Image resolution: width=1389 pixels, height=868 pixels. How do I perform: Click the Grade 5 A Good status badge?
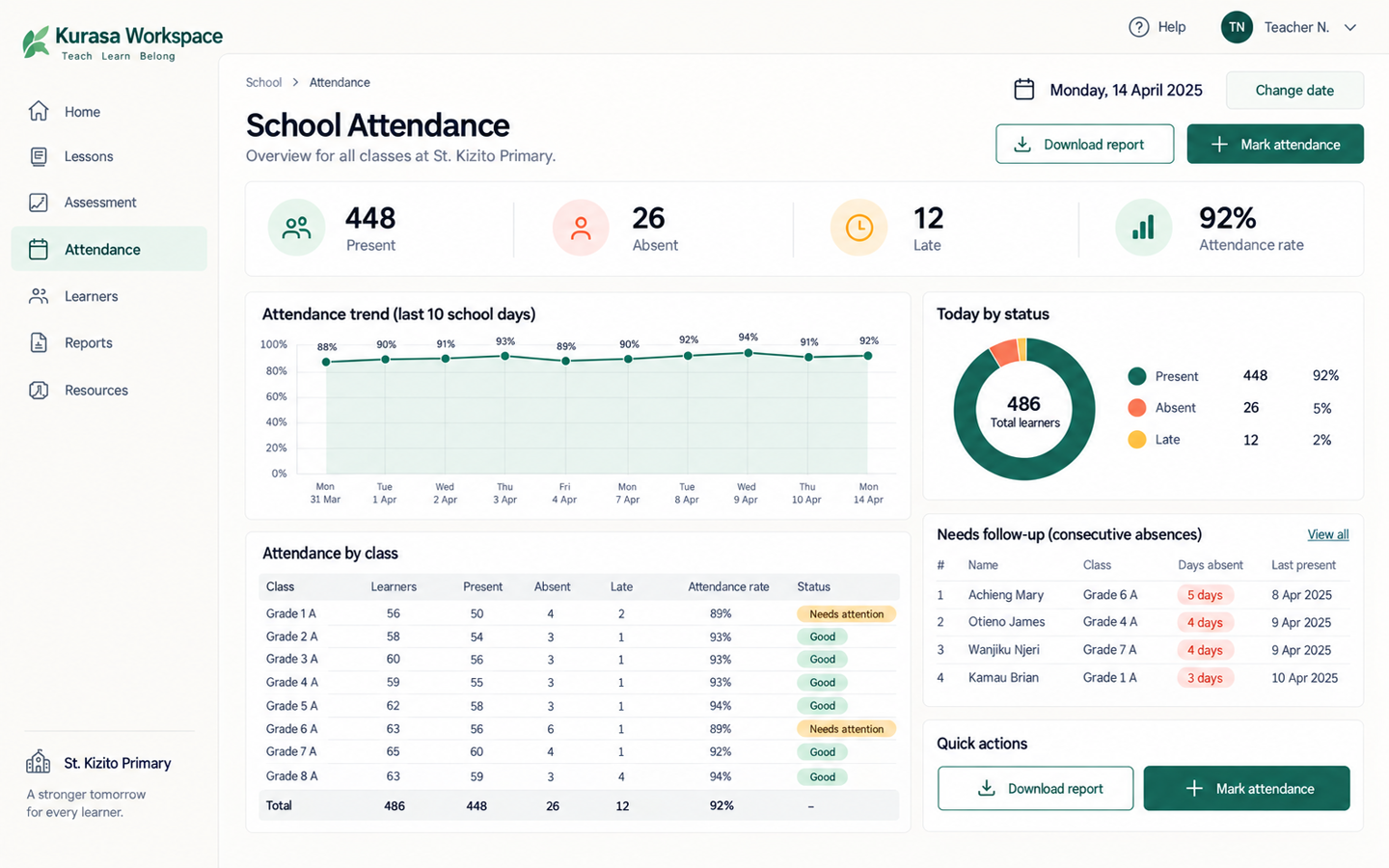click(822, 706)
